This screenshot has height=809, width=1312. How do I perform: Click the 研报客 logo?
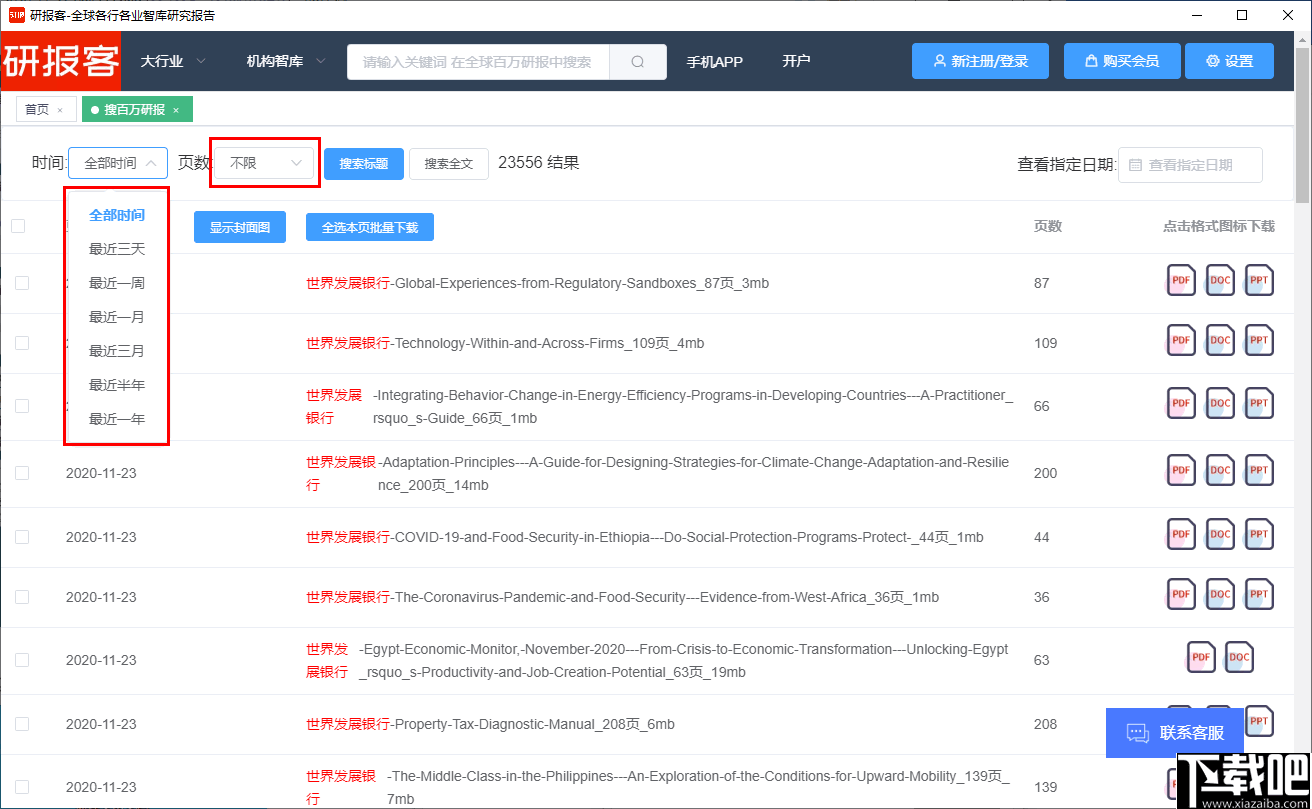61,61
